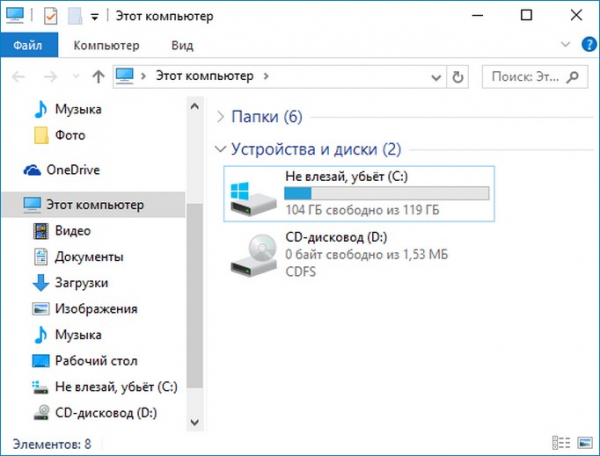
Task: Open the address bar history dropdown
Action: click(436, 77)
